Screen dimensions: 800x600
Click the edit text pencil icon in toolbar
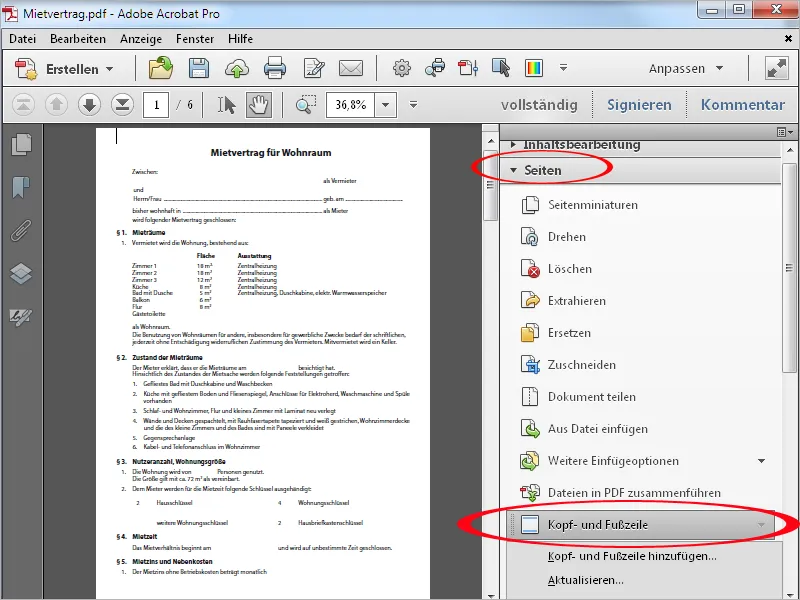click(x=313, y=68)
